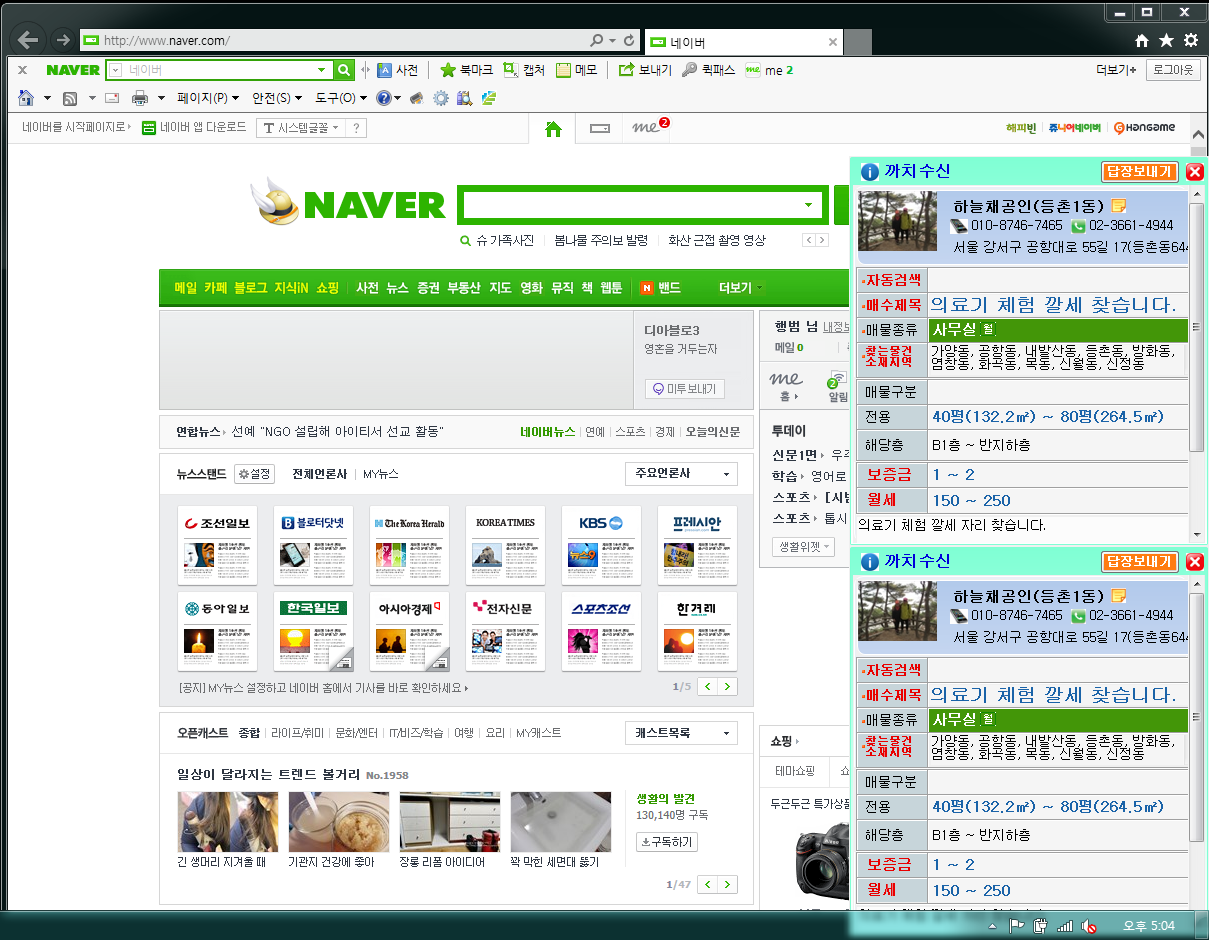Viewport: 1209px width, 940px height.
Task: Open the KBS news stand thumbnail
Action: 601,546
